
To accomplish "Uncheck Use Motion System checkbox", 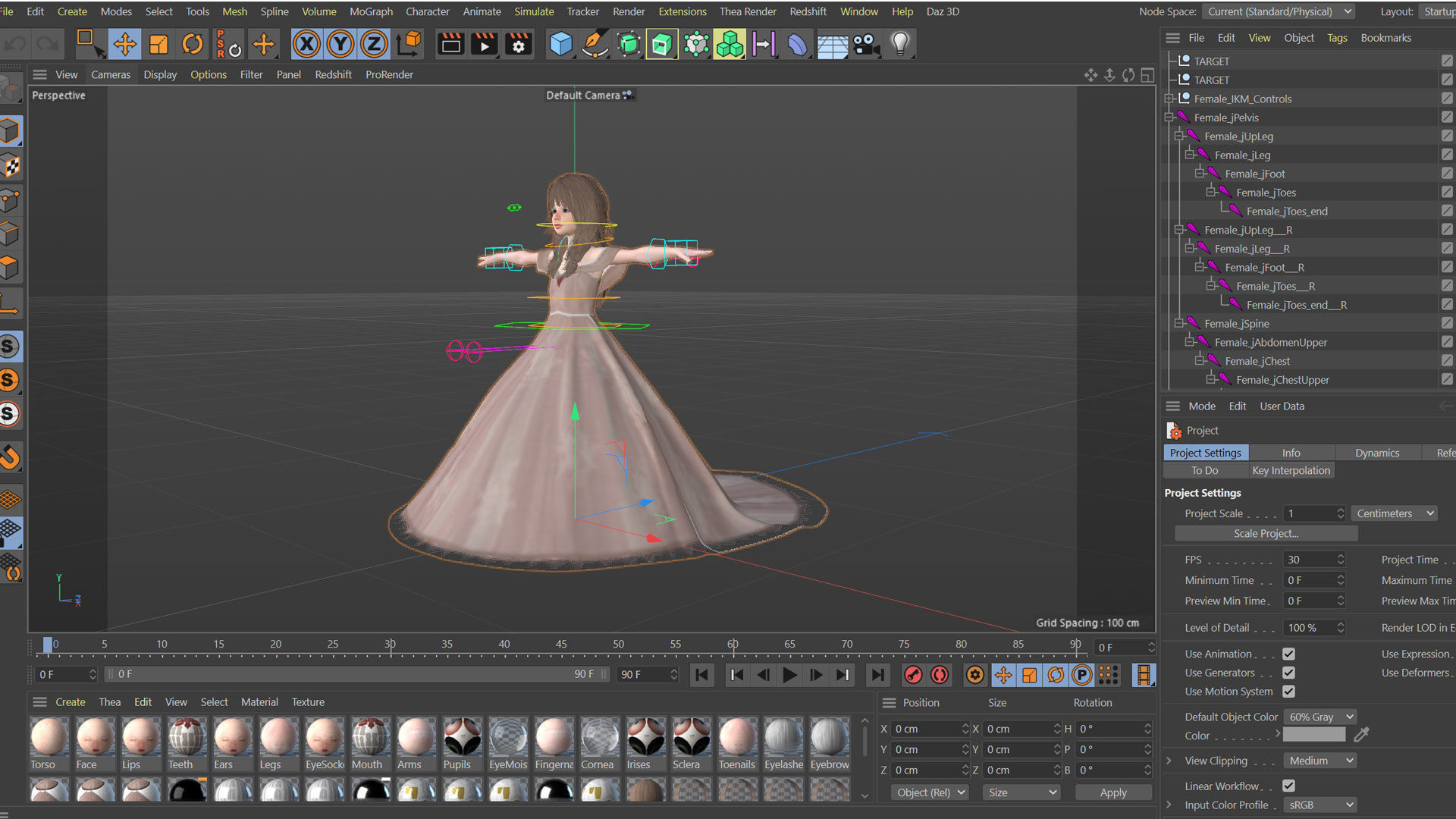I will [1288, 692].
